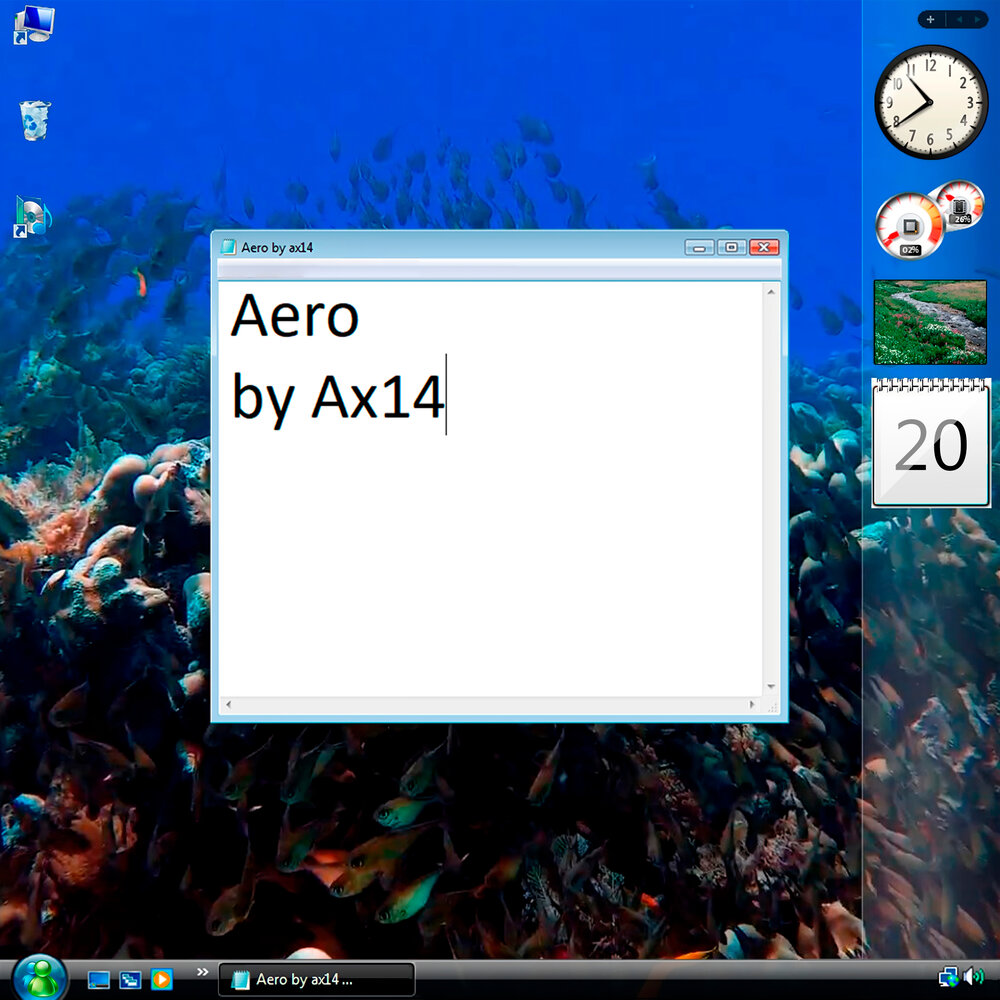This screenshot has width=1000, height=1000.
Task: Click the analog clock gadget
Action: click(x=931, y=102)
